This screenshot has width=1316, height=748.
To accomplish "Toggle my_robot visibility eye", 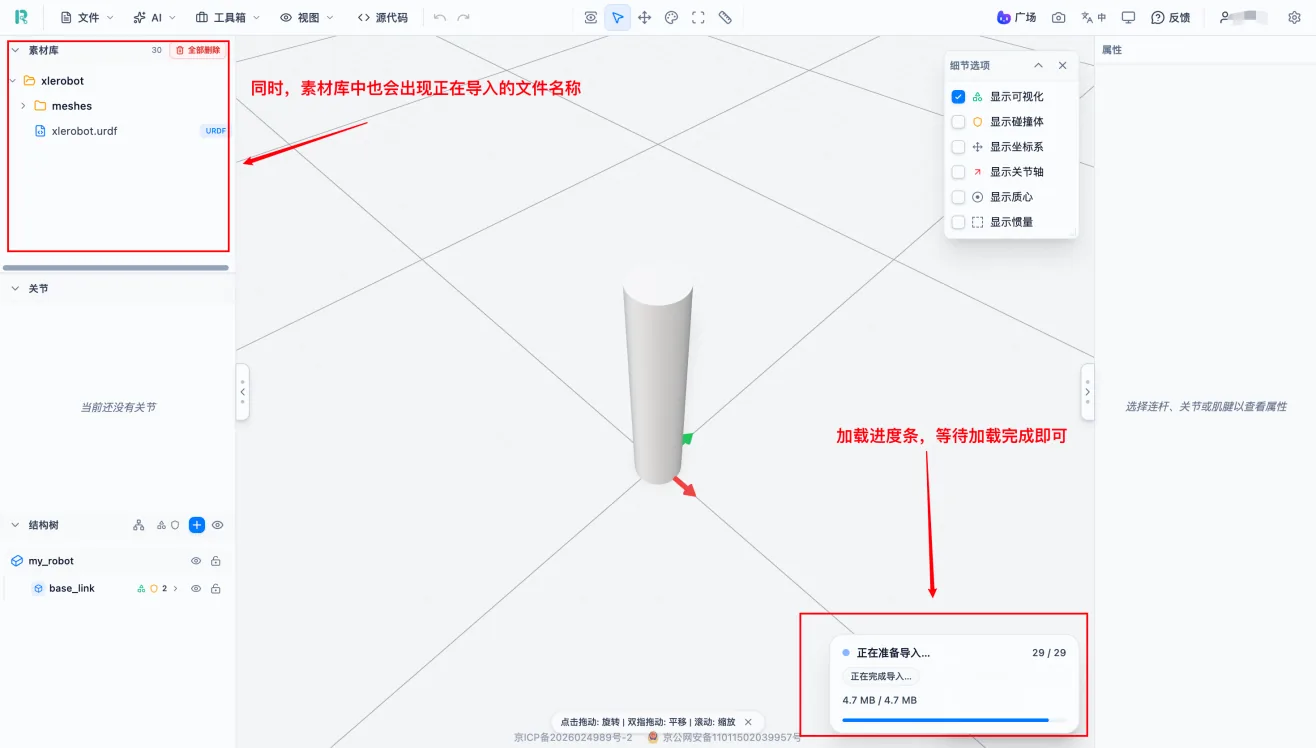I will coord(196,561).
